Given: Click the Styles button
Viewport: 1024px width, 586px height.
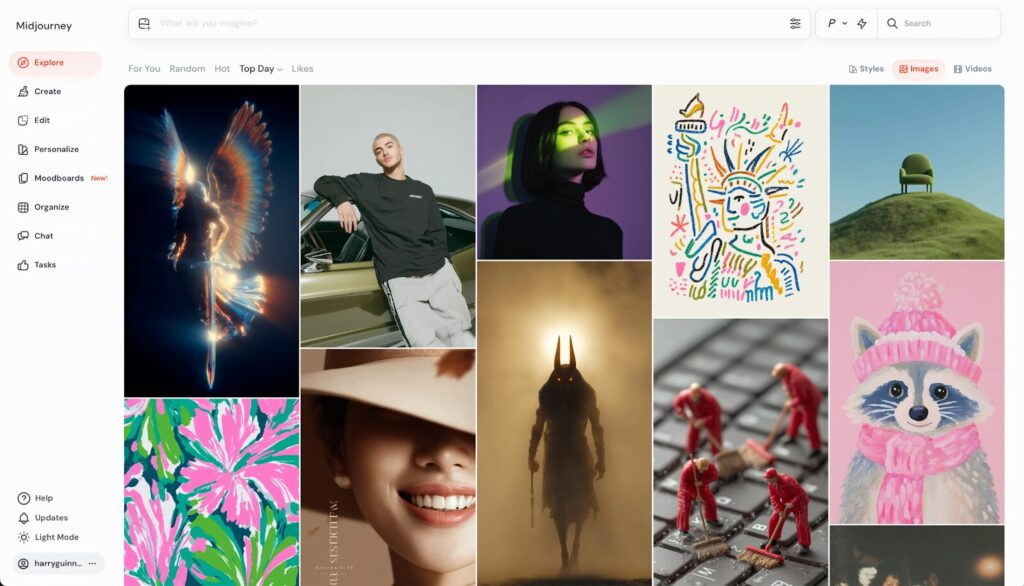Looking at the screenshot, I should 866,69.
